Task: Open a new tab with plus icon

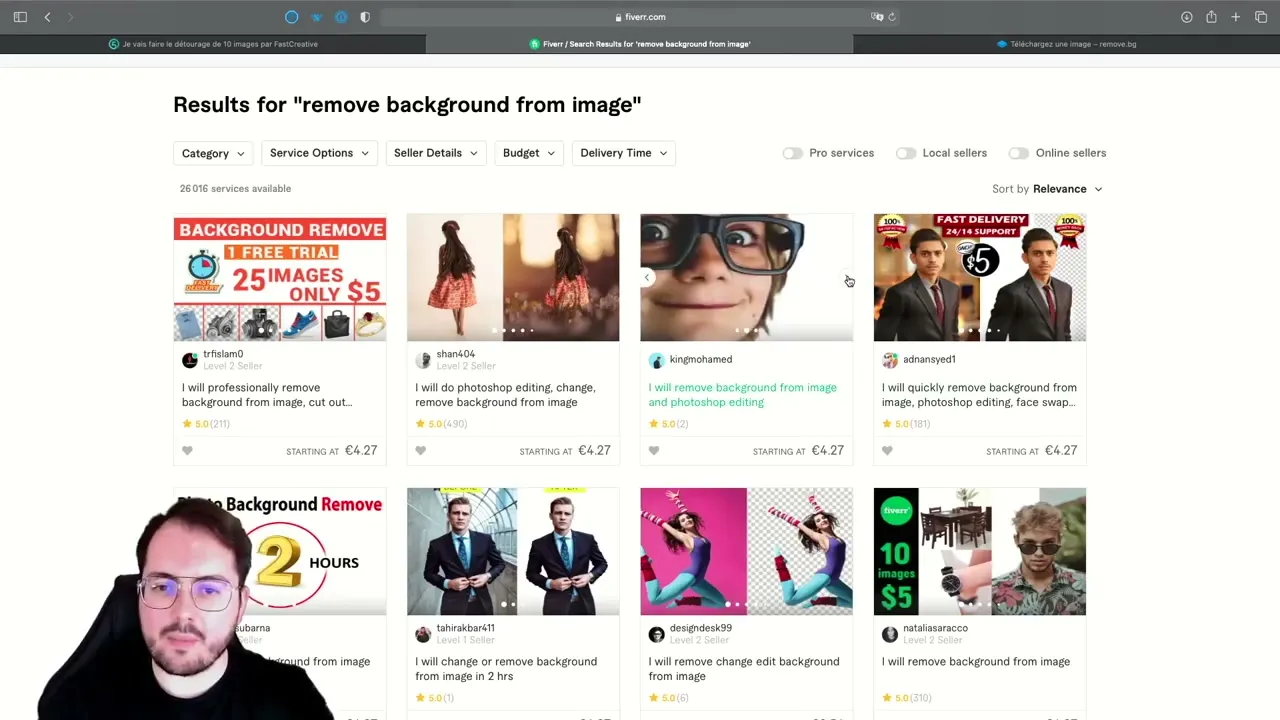Action: [x=1236, y=17]
